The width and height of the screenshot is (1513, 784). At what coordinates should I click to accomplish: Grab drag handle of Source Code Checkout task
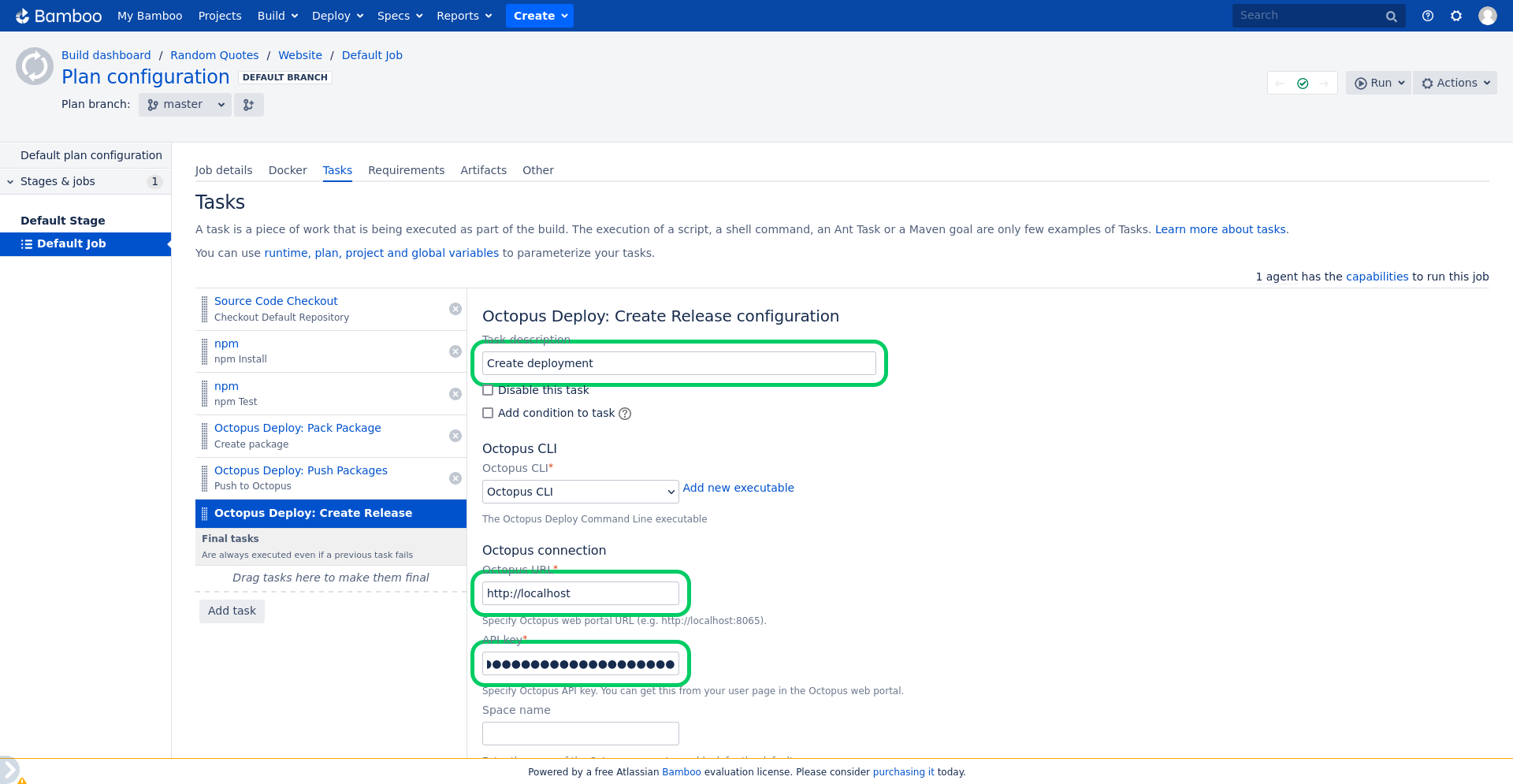(205, 309)
